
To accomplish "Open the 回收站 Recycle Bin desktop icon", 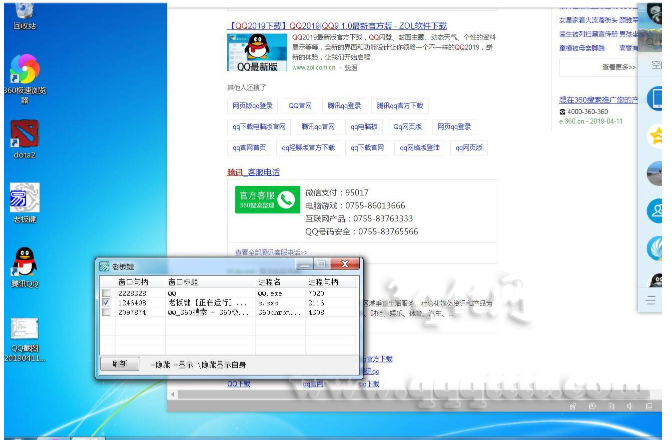I will [24, 16].
